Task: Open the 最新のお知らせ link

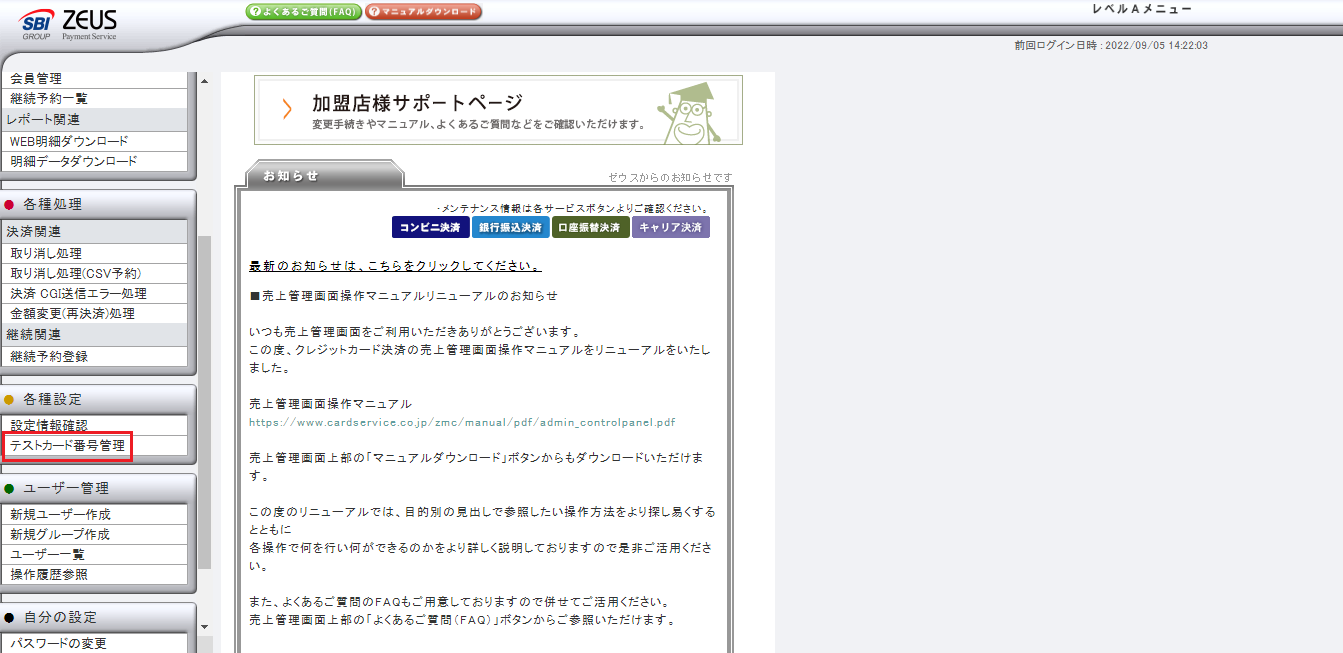Action: pos(395,266)
